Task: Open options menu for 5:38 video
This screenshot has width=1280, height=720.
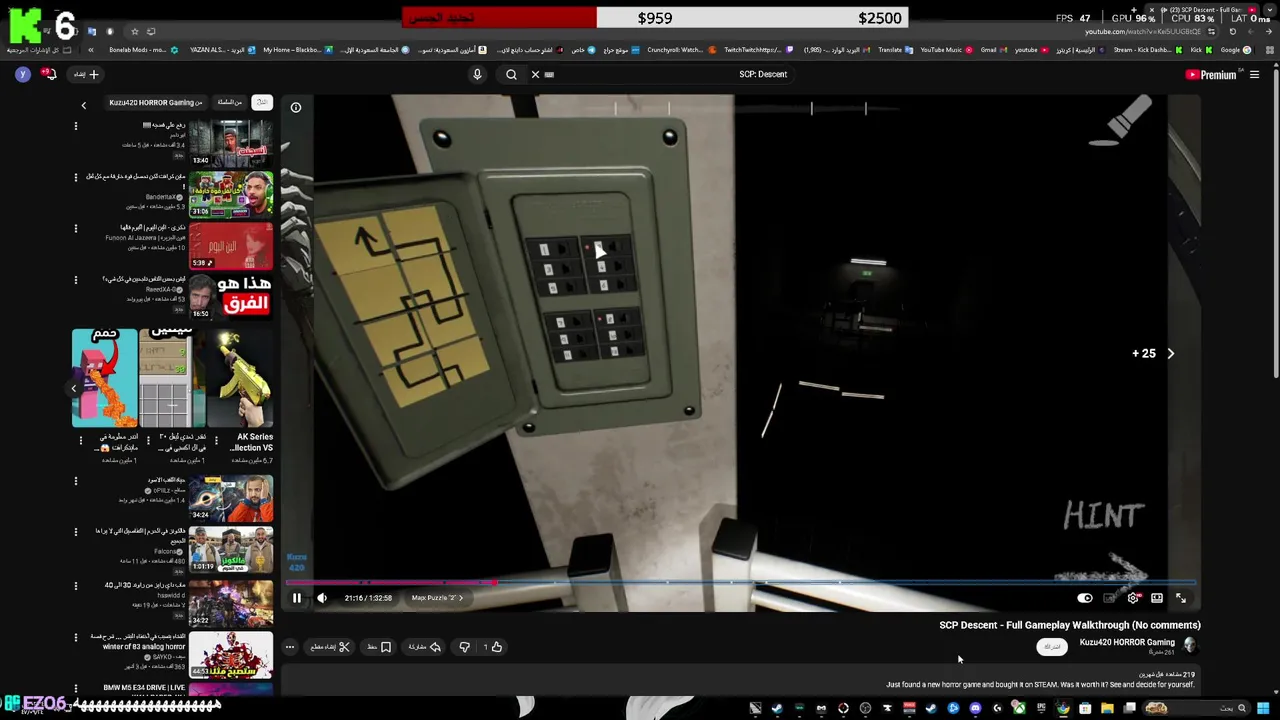Action: [x=75, y=228]
